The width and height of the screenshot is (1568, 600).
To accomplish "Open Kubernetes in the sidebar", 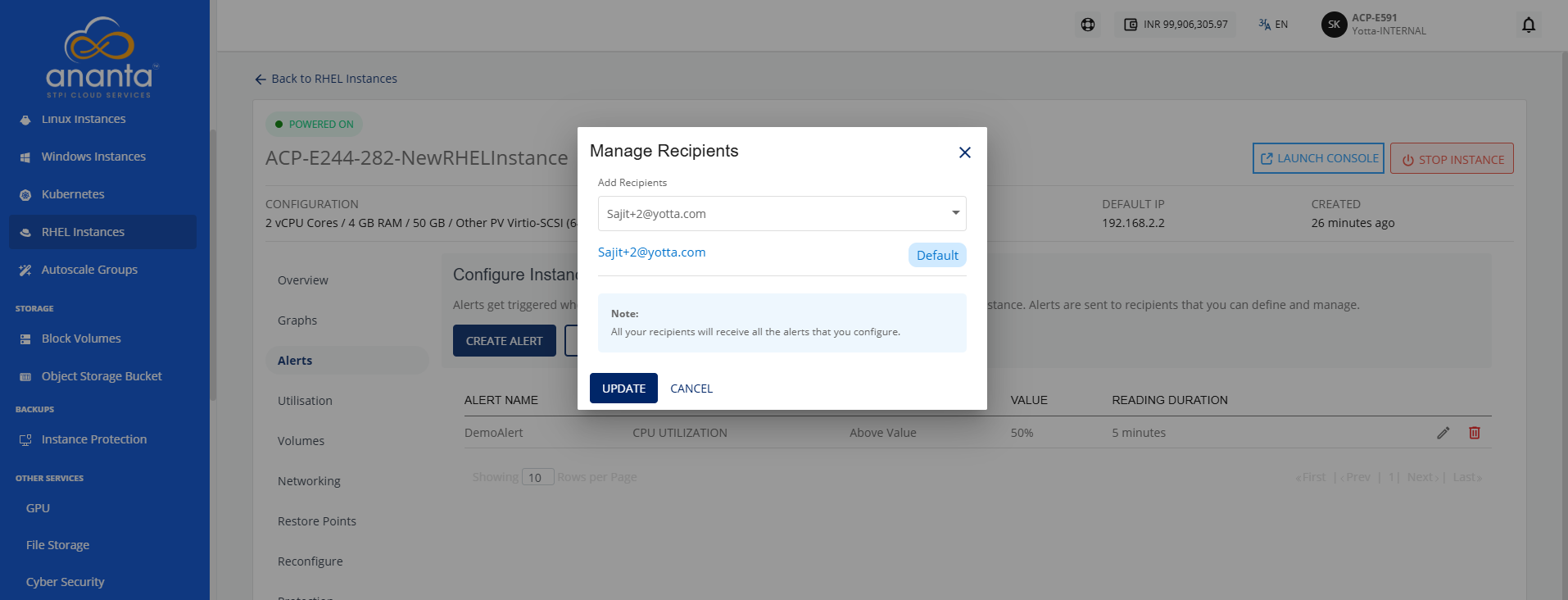I will 73,194.
